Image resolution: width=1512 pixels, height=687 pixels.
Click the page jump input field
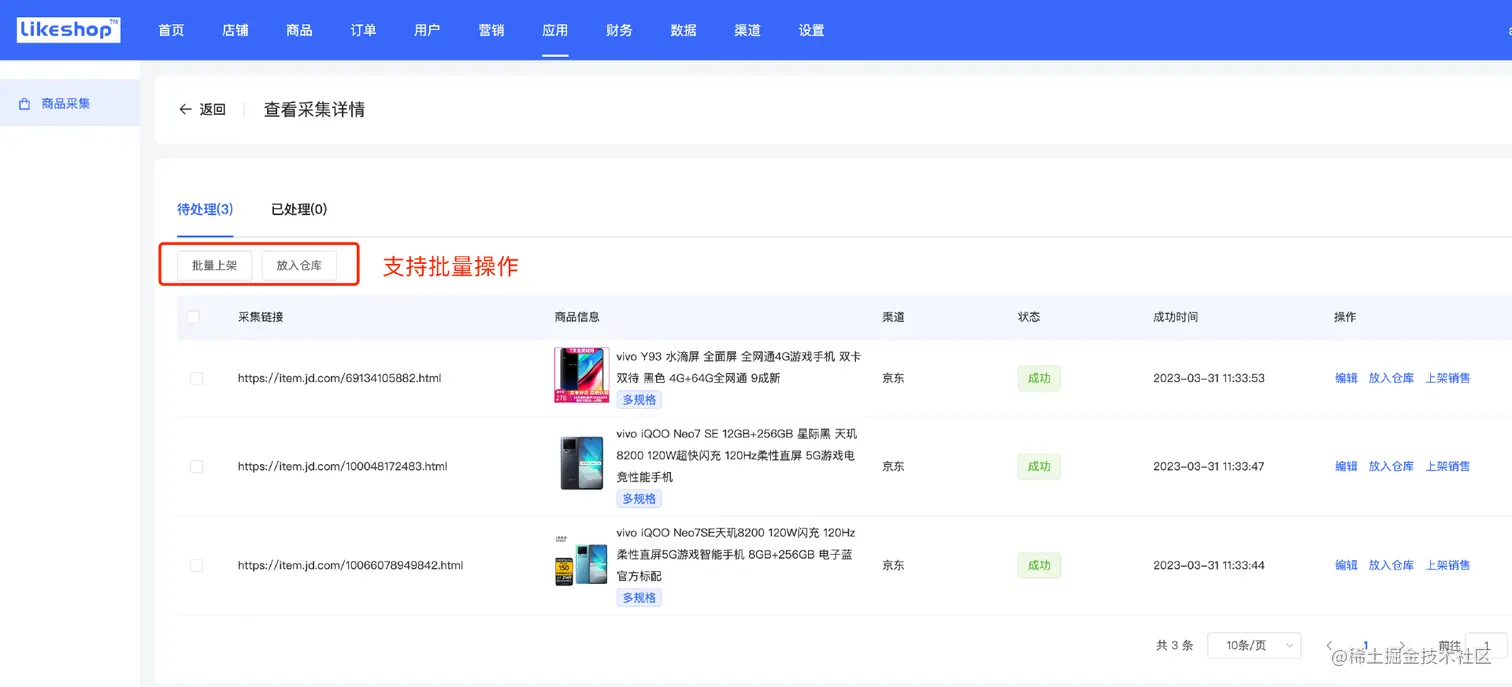pos(1486,646)
